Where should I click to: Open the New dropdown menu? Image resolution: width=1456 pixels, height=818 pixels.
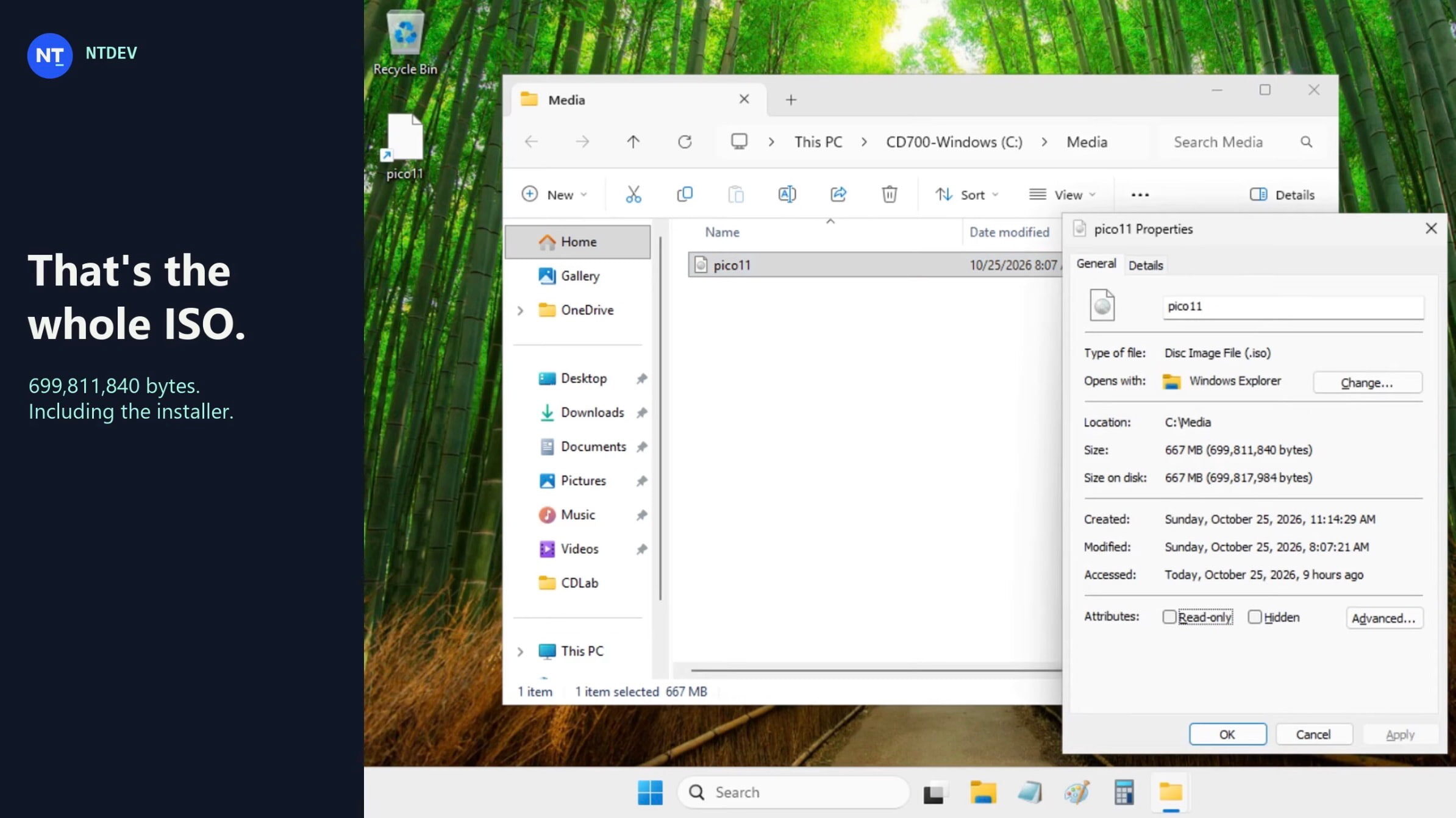[x=554, y=195]
